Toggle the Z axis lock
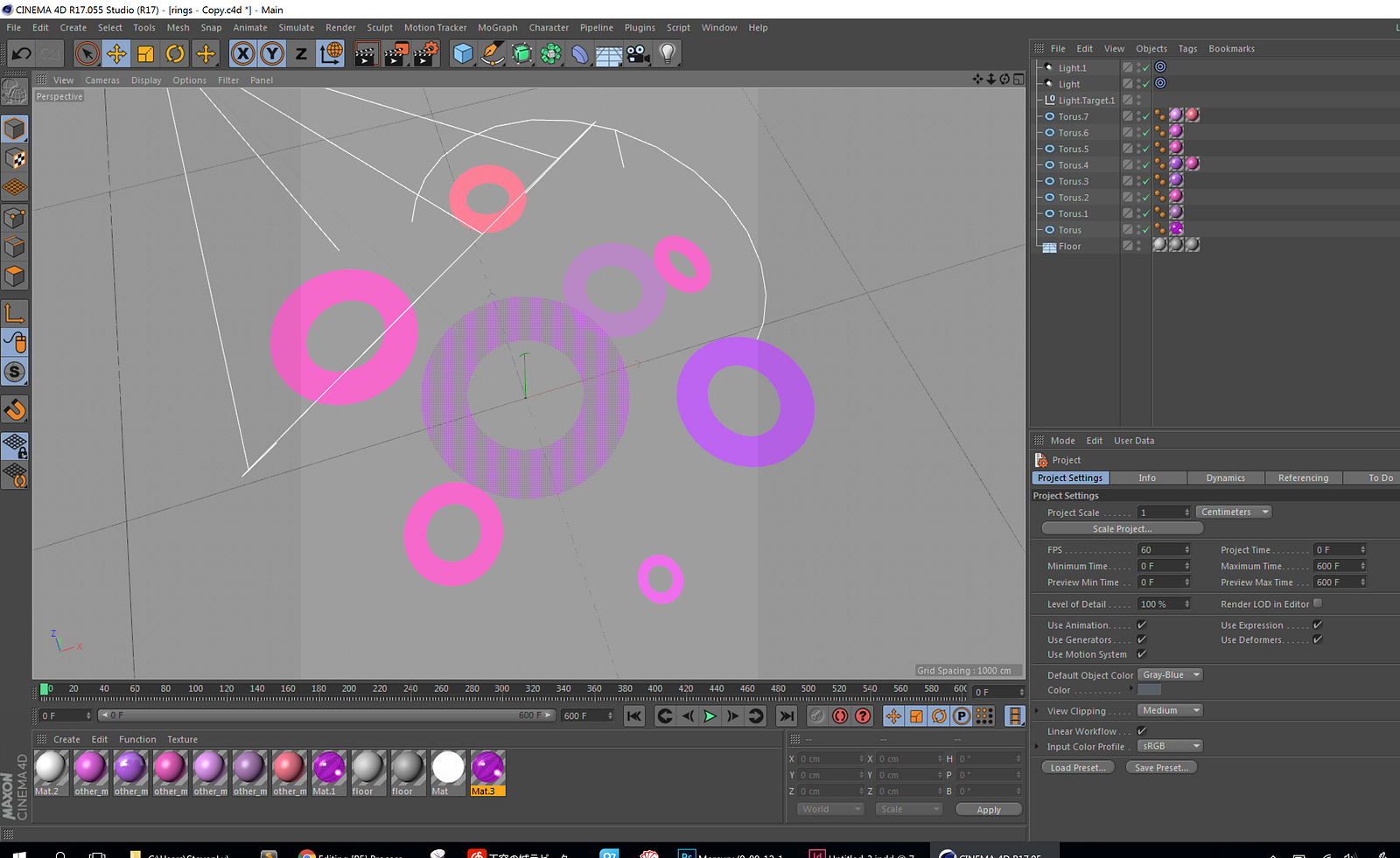1400x858 pixels. pos(301,54)
